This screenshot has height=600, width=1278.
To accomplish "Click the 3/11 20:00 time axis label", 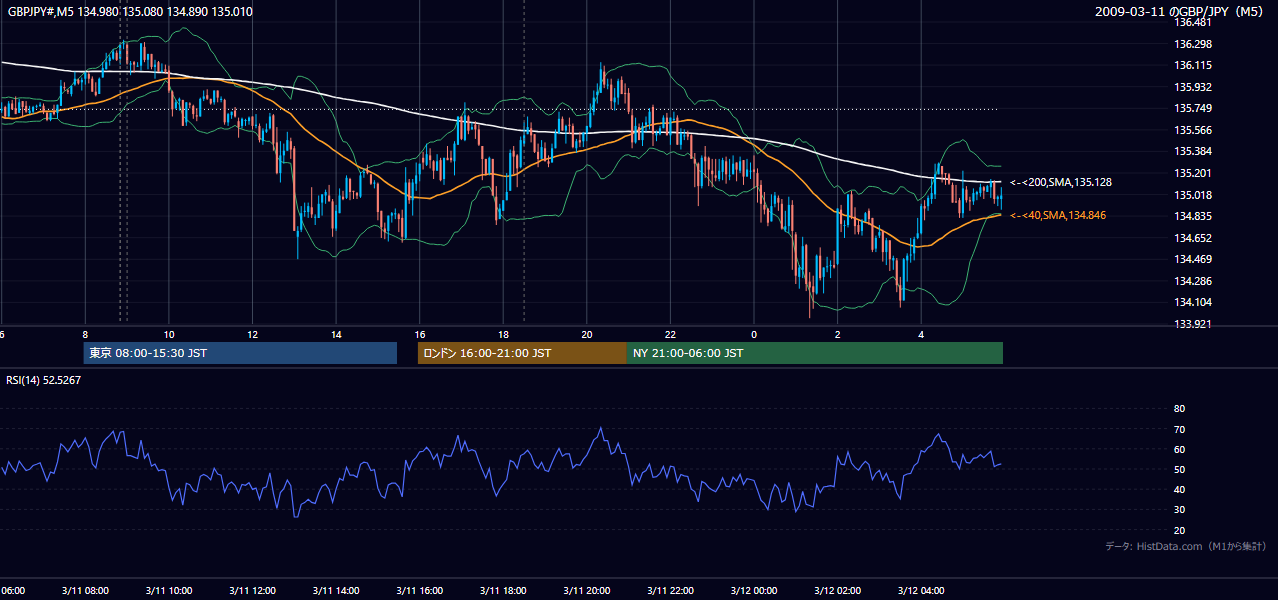I will coord(586,590).
